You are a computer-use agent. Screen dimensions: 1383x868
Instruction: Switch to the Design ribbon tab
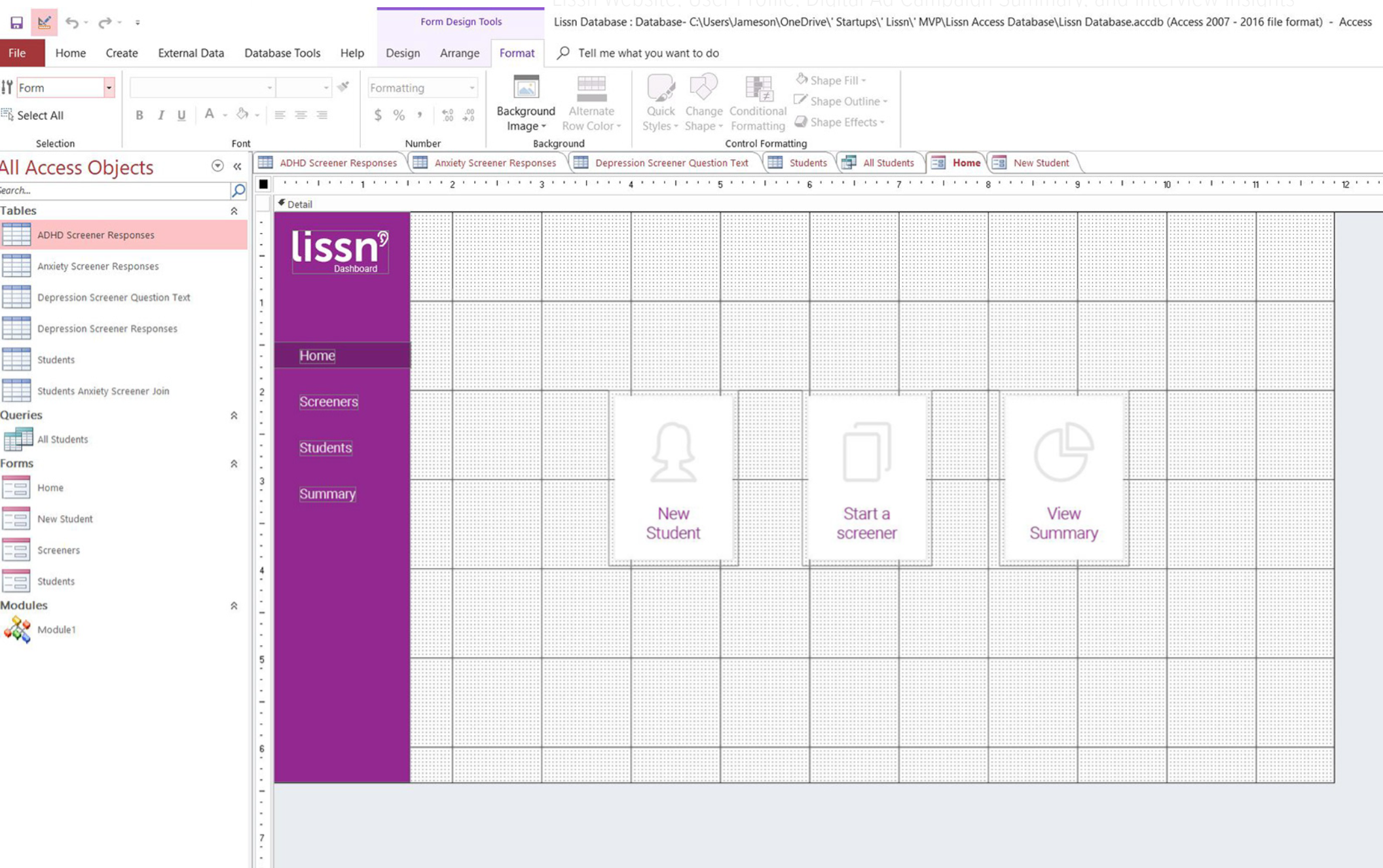pos(403,53)
